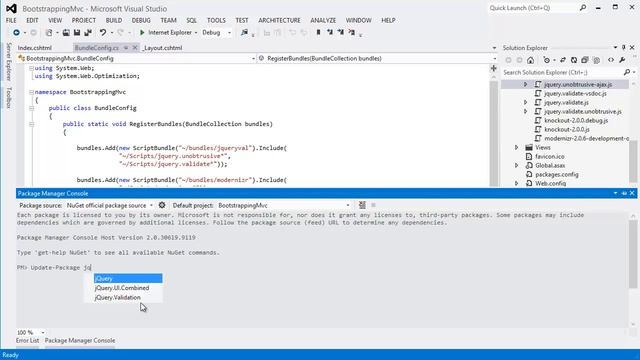
Task: Undo the last action via toolbar
Action: [103, 32]
